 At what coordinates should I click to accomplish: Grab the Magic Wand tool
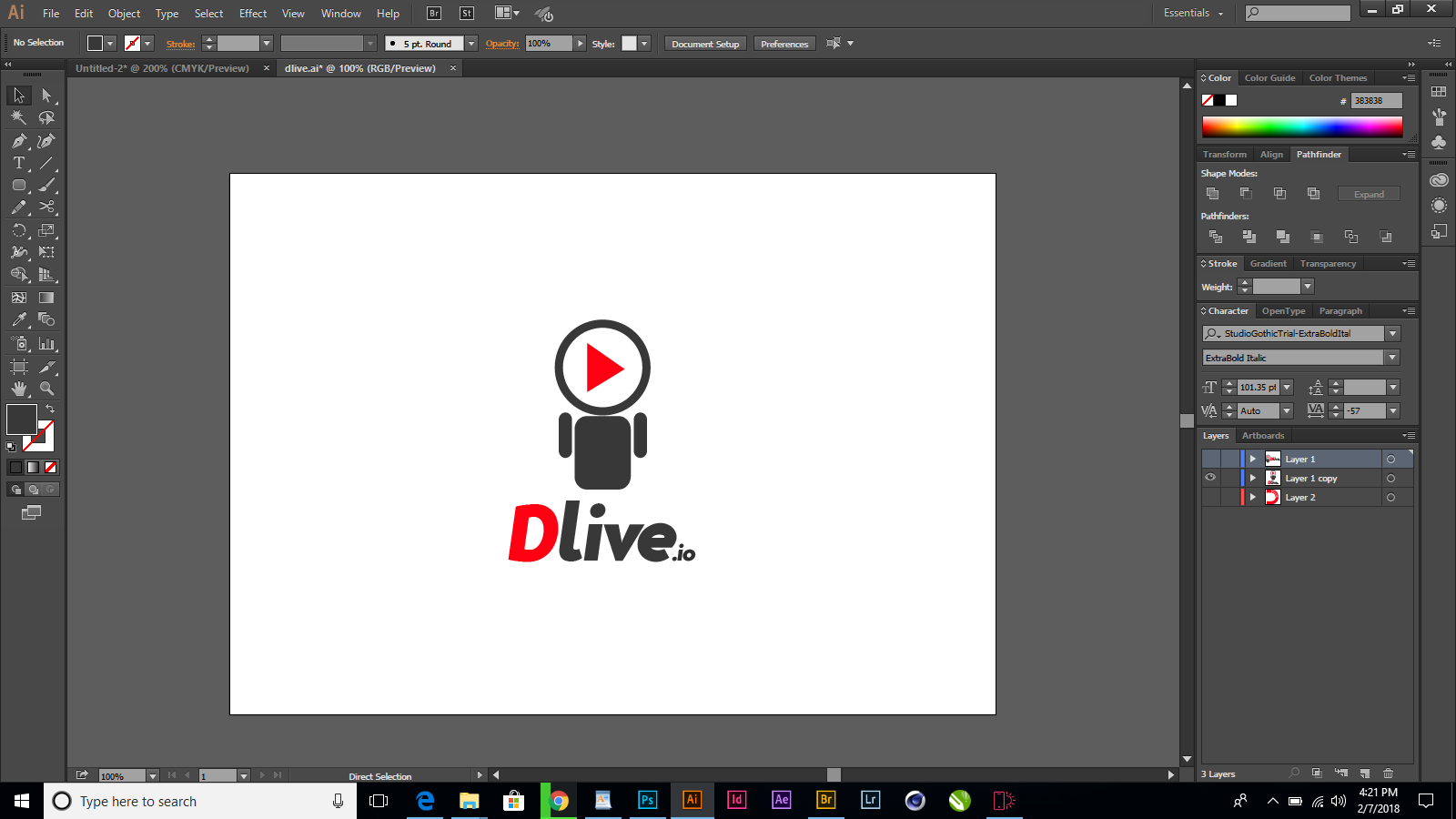(18, 117)
